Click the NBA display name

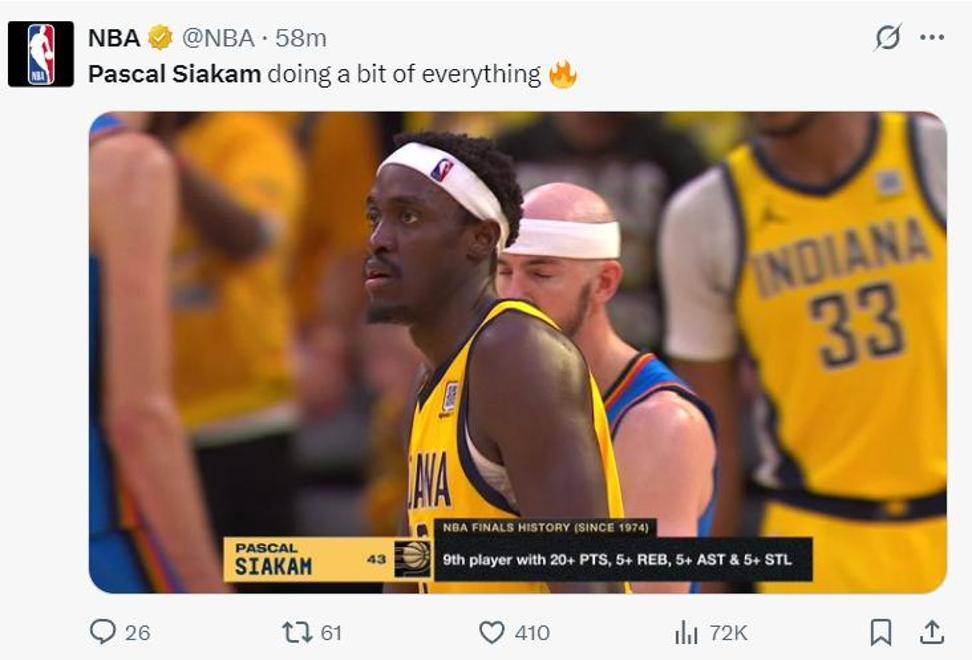coord(114,38)
